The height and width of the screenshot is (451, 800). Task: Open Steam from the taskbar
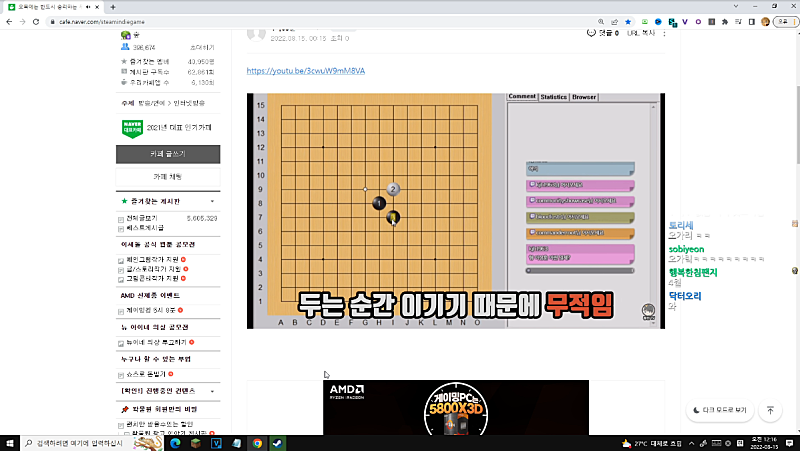[x=278, y=443]
